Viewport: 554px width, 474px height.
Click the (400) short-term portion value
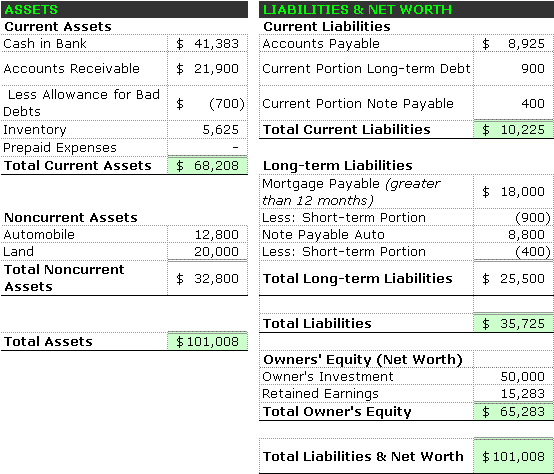click(x=513, y=251)
